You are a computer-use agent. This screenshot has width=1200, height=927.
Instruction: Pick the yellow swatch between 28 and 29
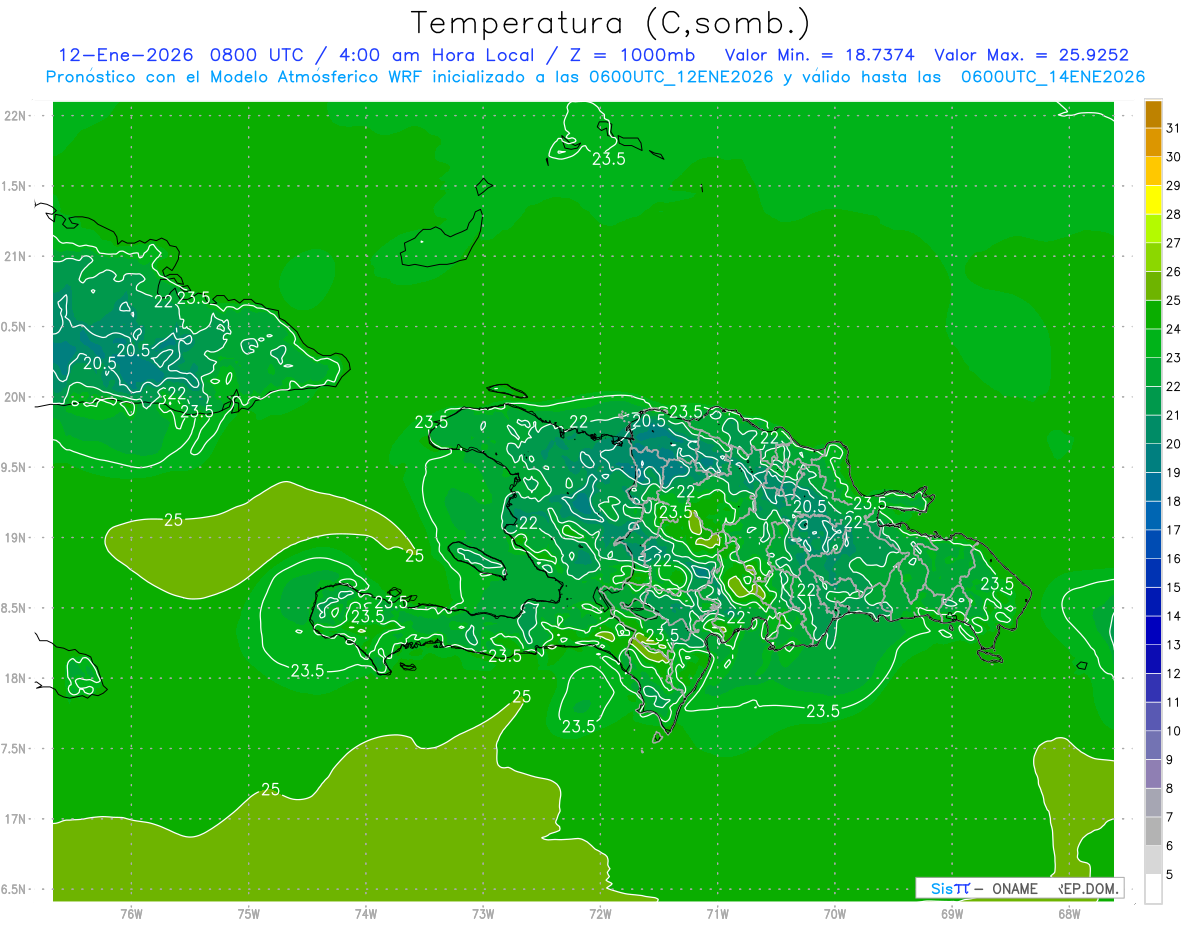coord(1153,199)
